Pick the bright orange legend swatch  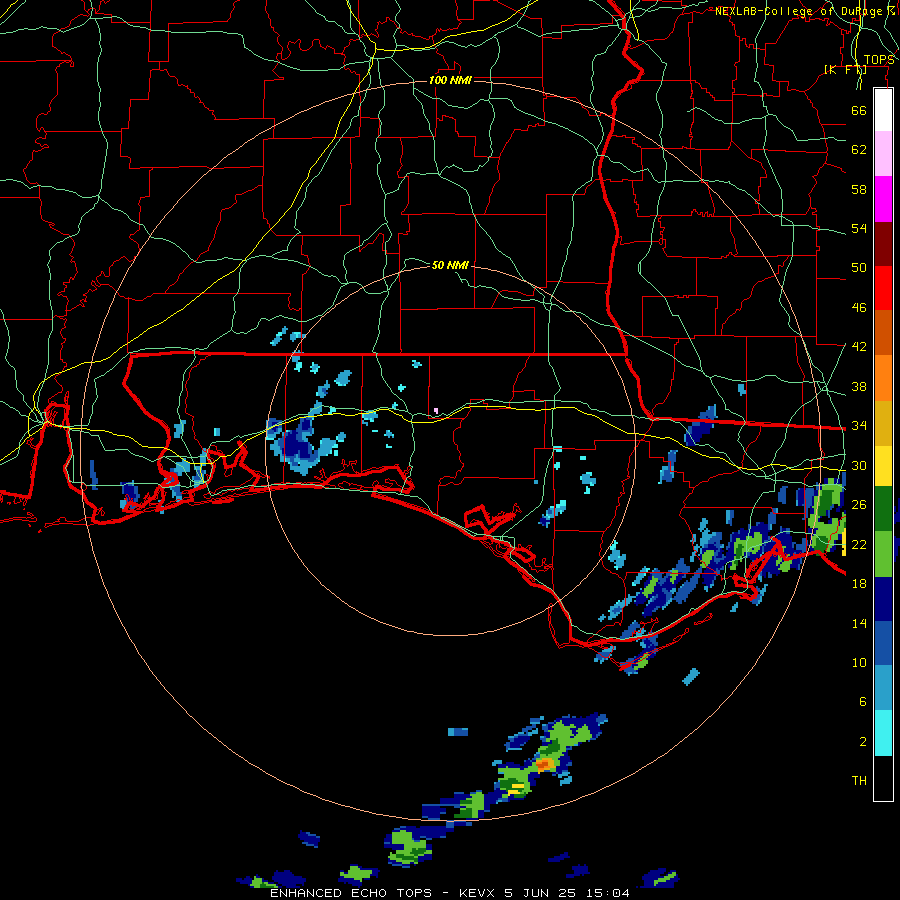pos(883,377)
